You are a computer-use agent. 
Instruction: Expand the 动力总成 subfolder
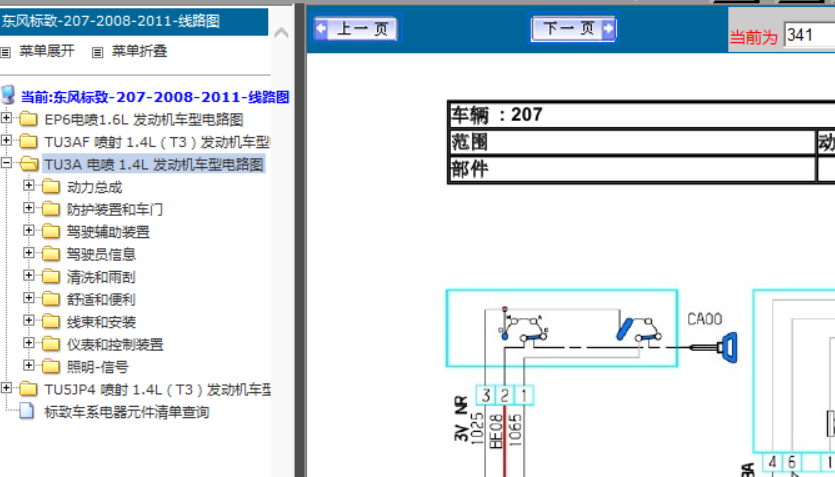[29, 185]
